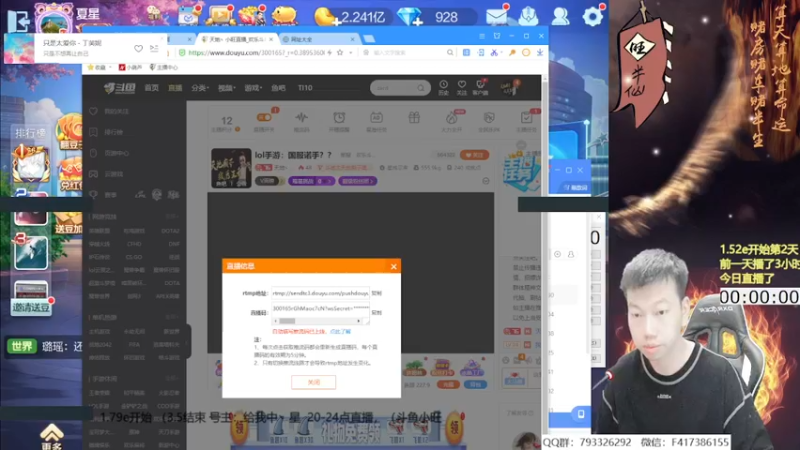Image resolution: width=800 pixels, height=450 pixels.
Task: Click the orange follow button on the room title
Action: point(474,155)
